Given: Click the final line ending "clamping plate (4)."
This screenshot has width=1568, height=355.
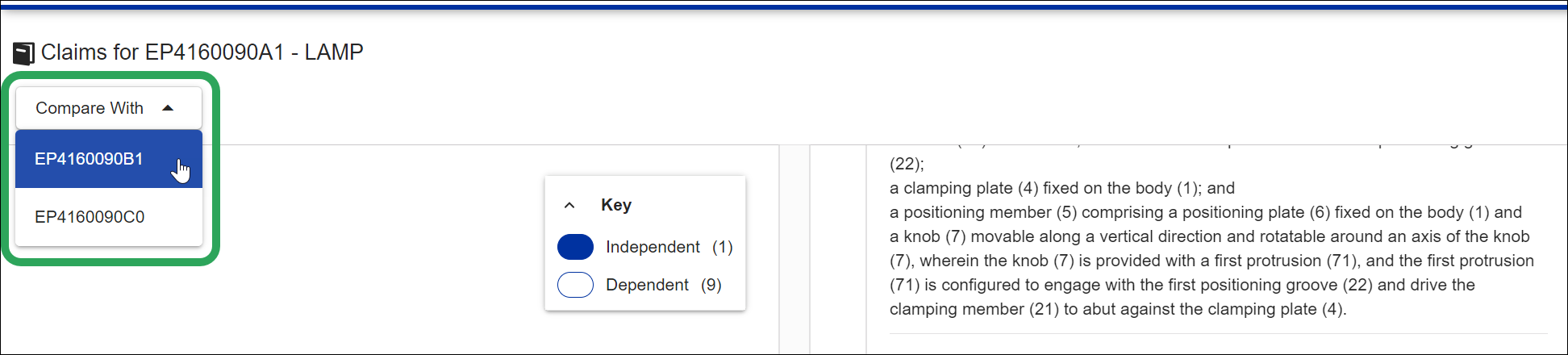Looking at the screenshot, I should (1117, 309).
